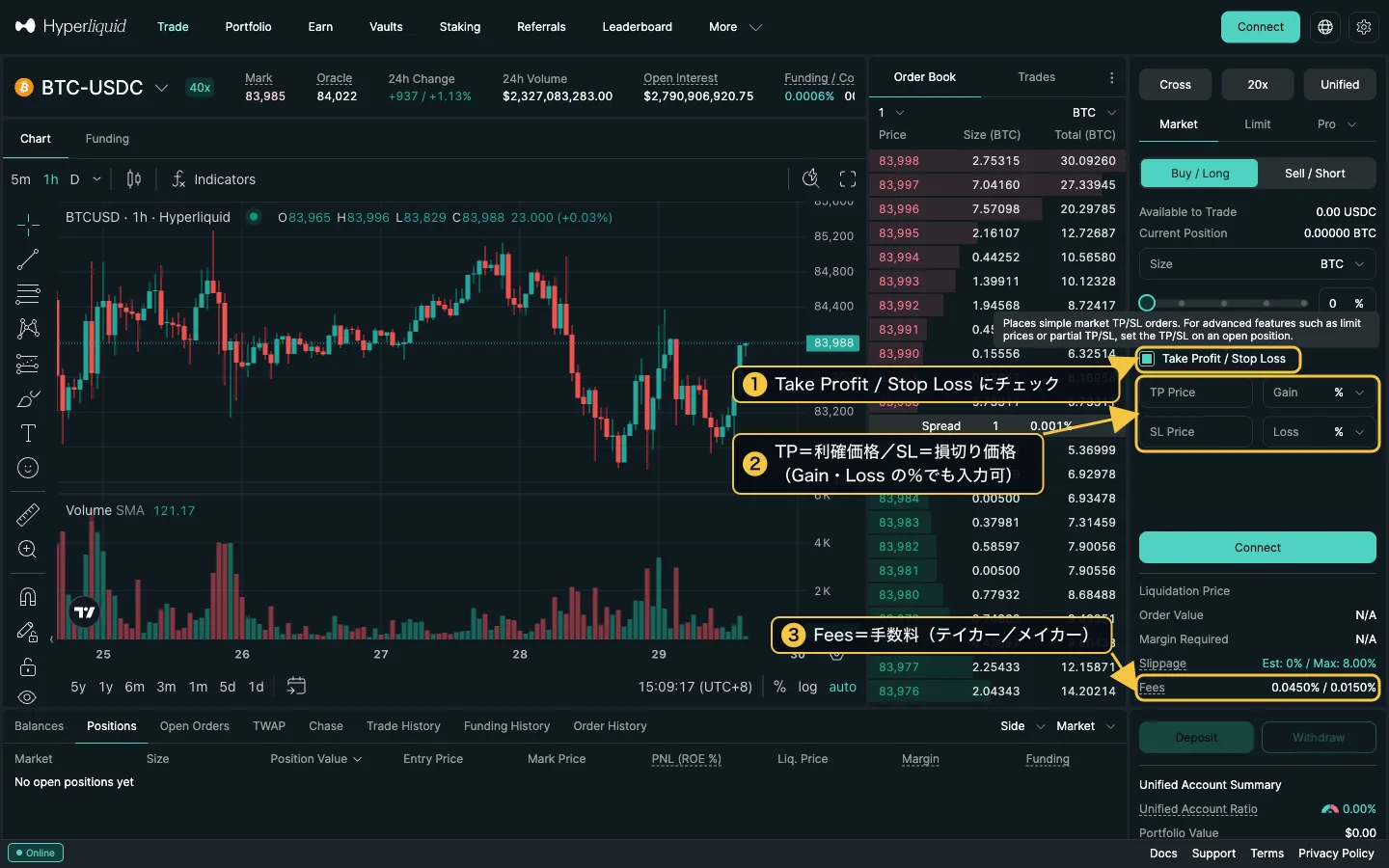Select the Text annotation tool

28,433
